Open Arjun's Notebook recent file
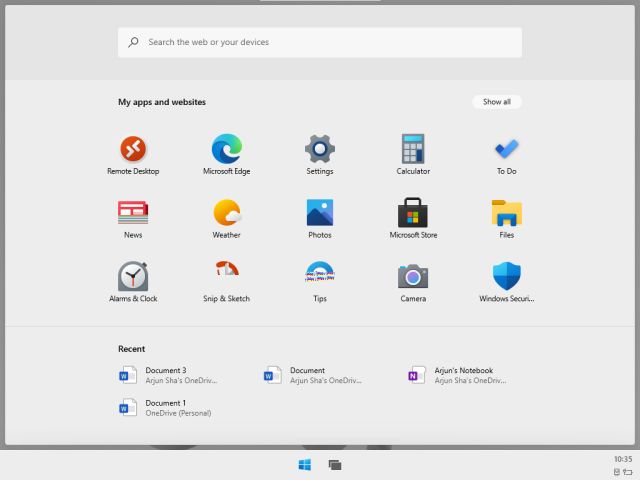640x480 pixels. pyautogui.click(x=457, y=375)
